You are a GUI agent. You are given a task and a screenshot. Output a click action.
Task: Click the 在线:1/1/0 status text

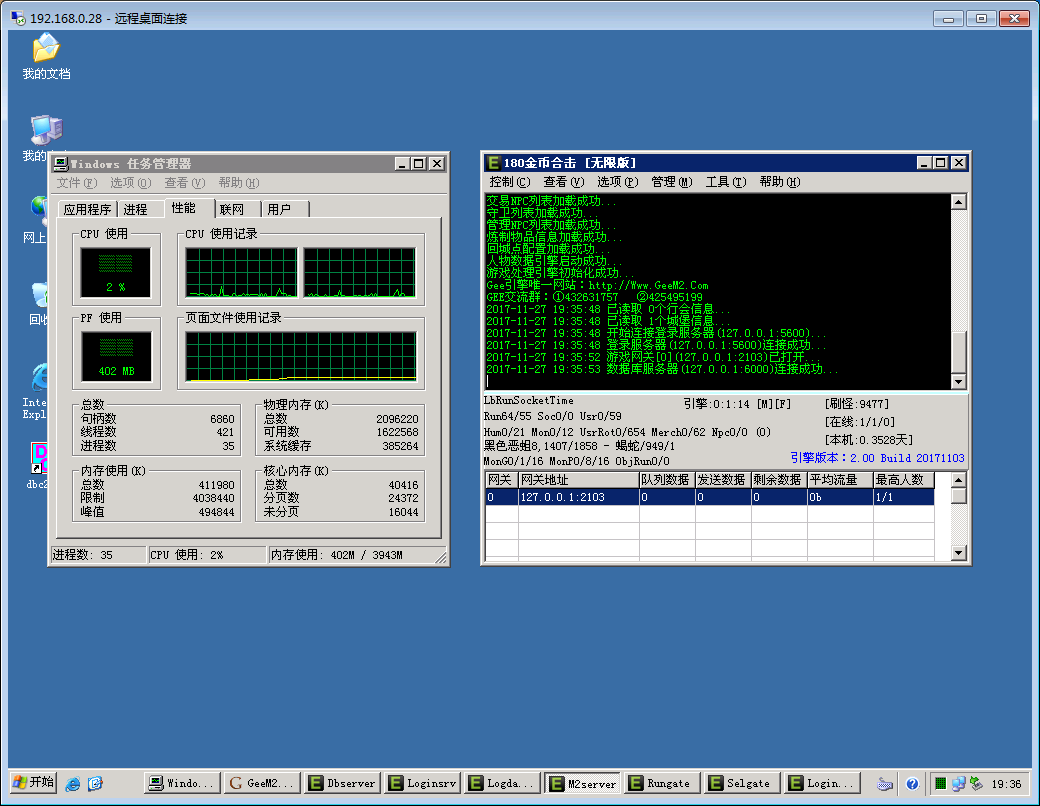tap(860, 422)
